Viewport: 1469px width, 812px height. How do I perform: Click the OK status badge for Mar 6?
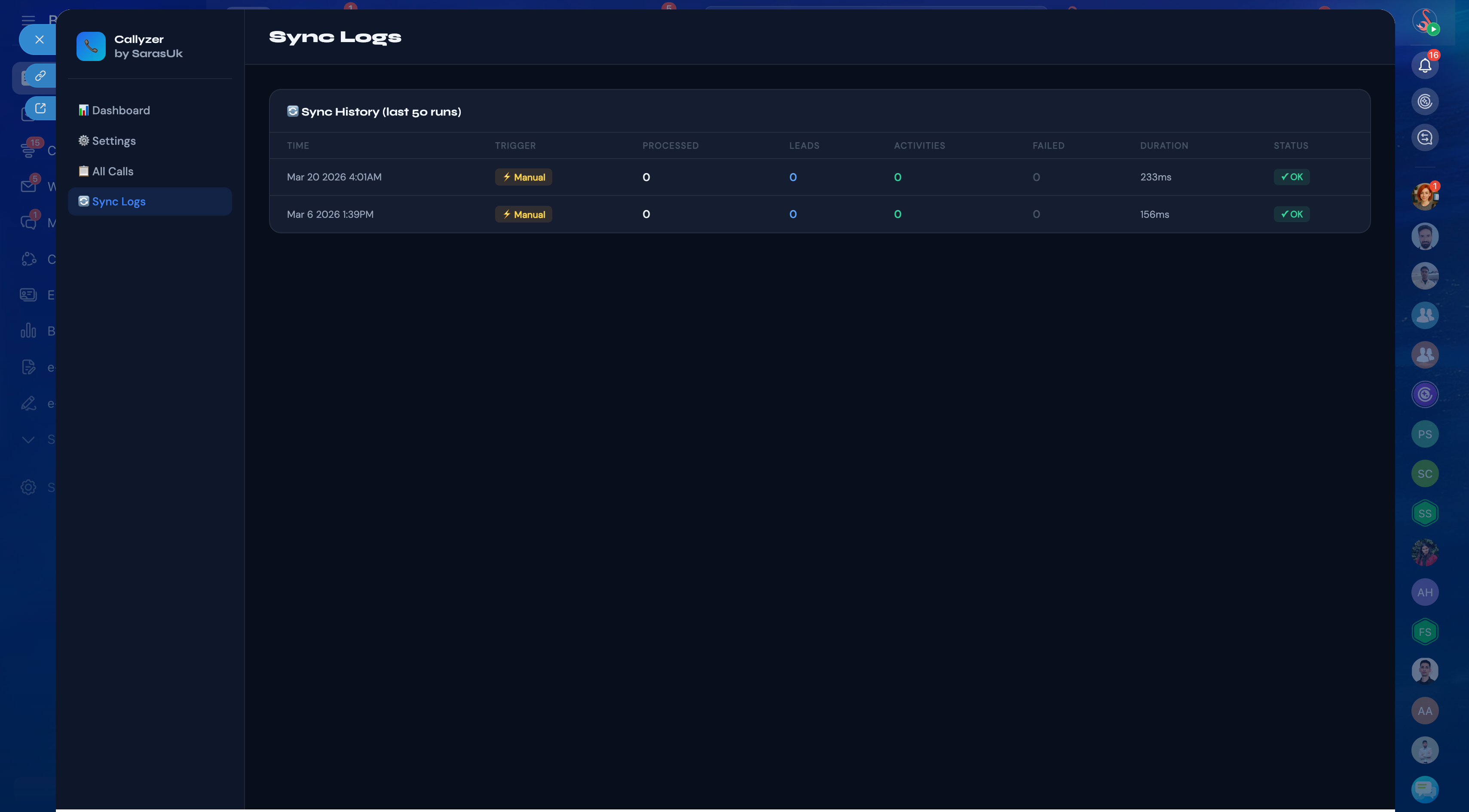click(1291, 214)
